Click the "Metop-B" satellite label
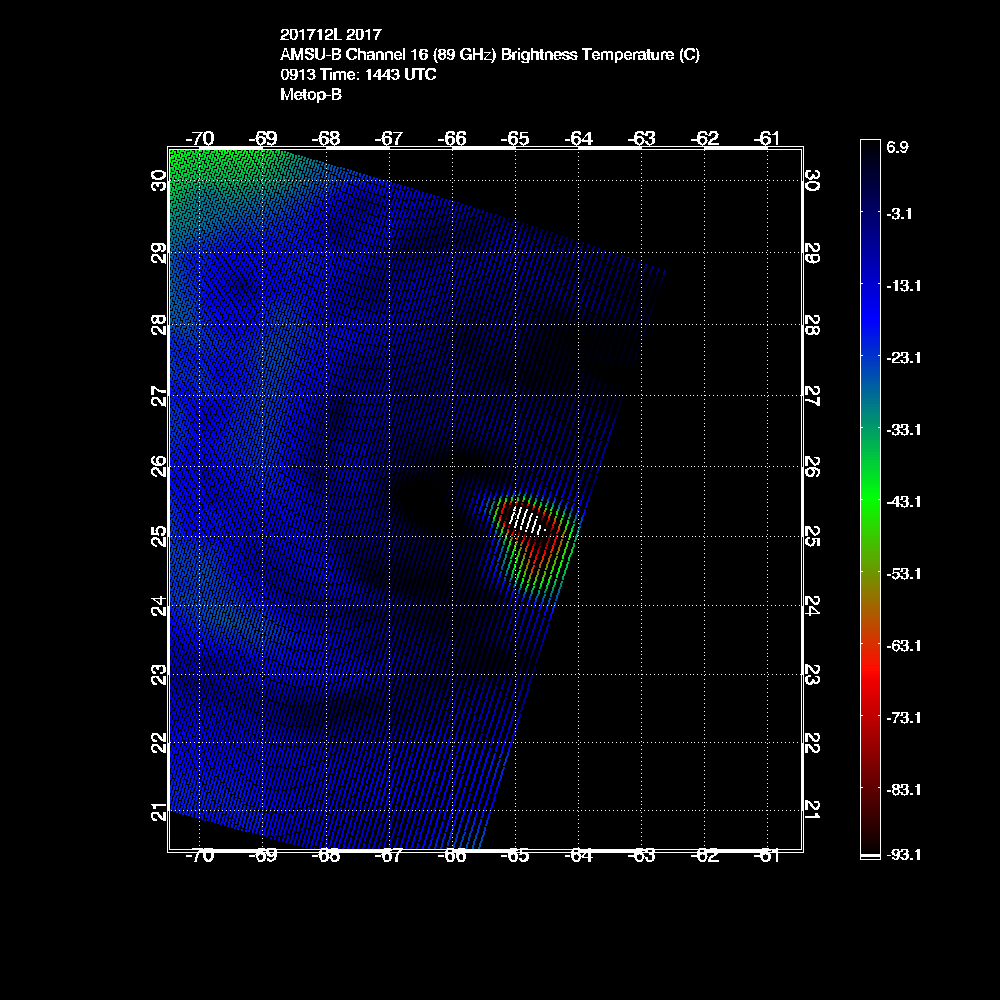This screenshot has height=1000, width=1000. click(x=311, y=95)
